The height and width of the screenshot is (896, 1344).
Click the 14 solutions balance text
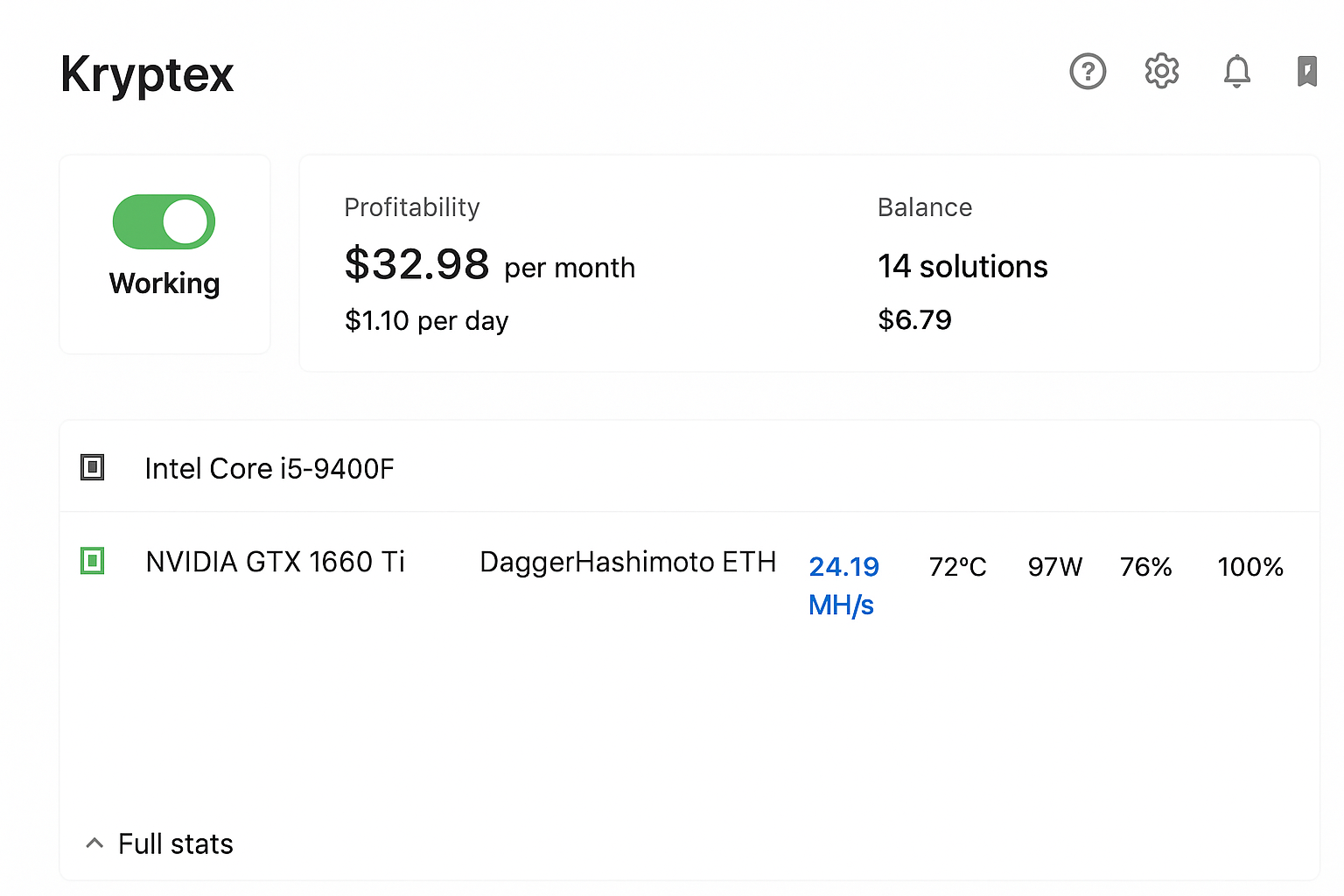[962, 267]
